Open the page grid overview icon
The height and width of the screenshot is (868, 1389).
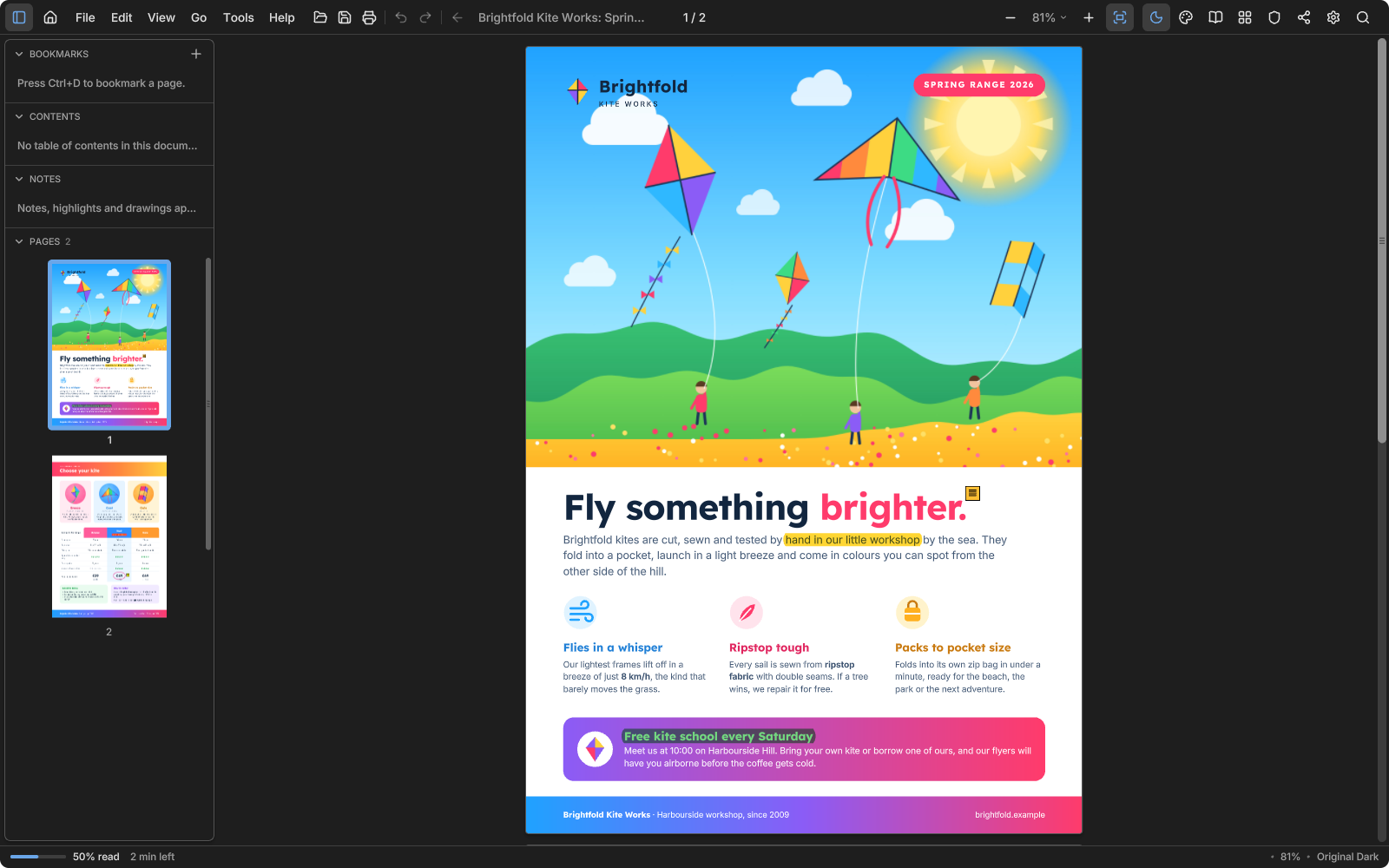[x=1245, y=17]
